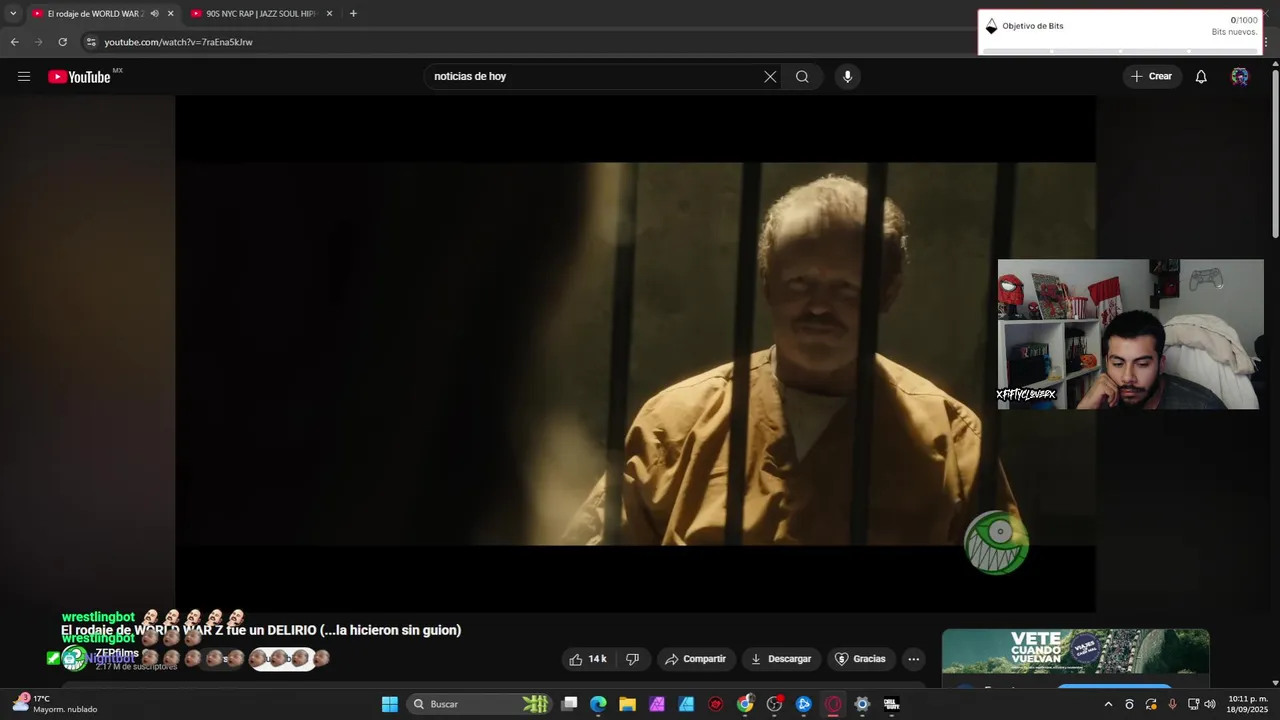Mute the World War Z tab audio
Image resolution: width=1280 pixels, height=720 pixels.
[154, 14]
